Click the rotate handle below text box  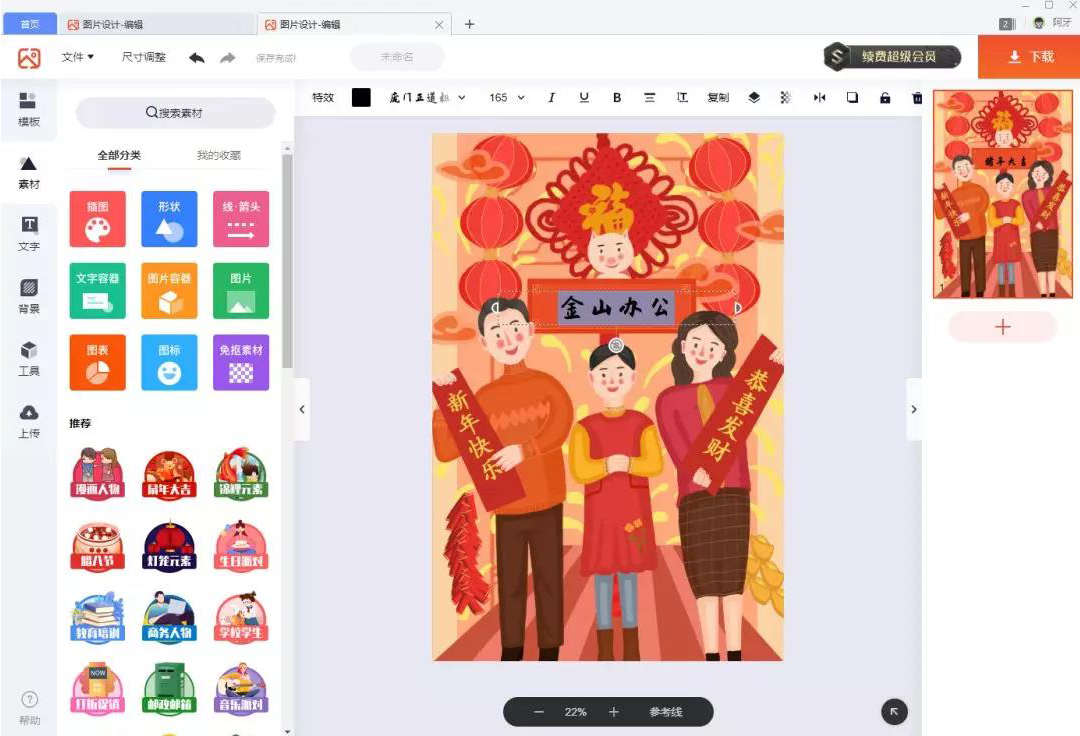tap(616, 345)
